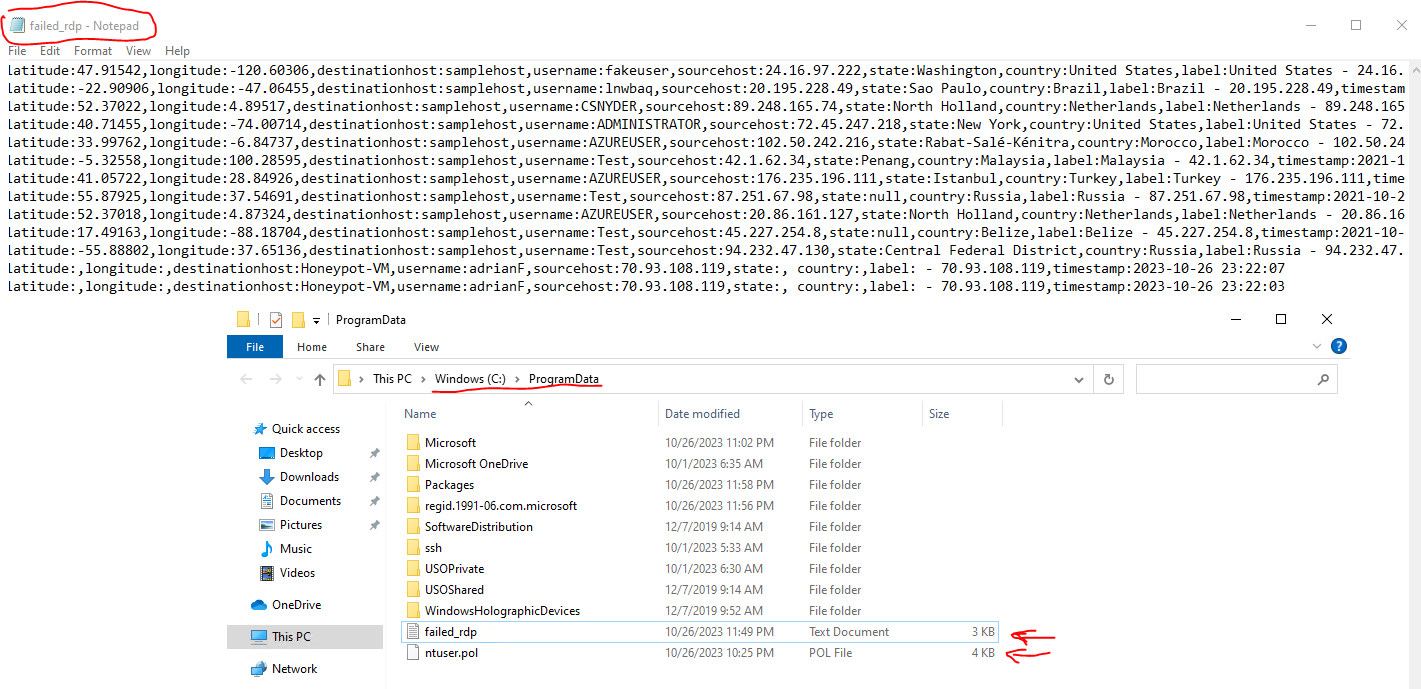Click the New Folder quick access toolbar icon
Screen dimensions: 1421x689
298,320
